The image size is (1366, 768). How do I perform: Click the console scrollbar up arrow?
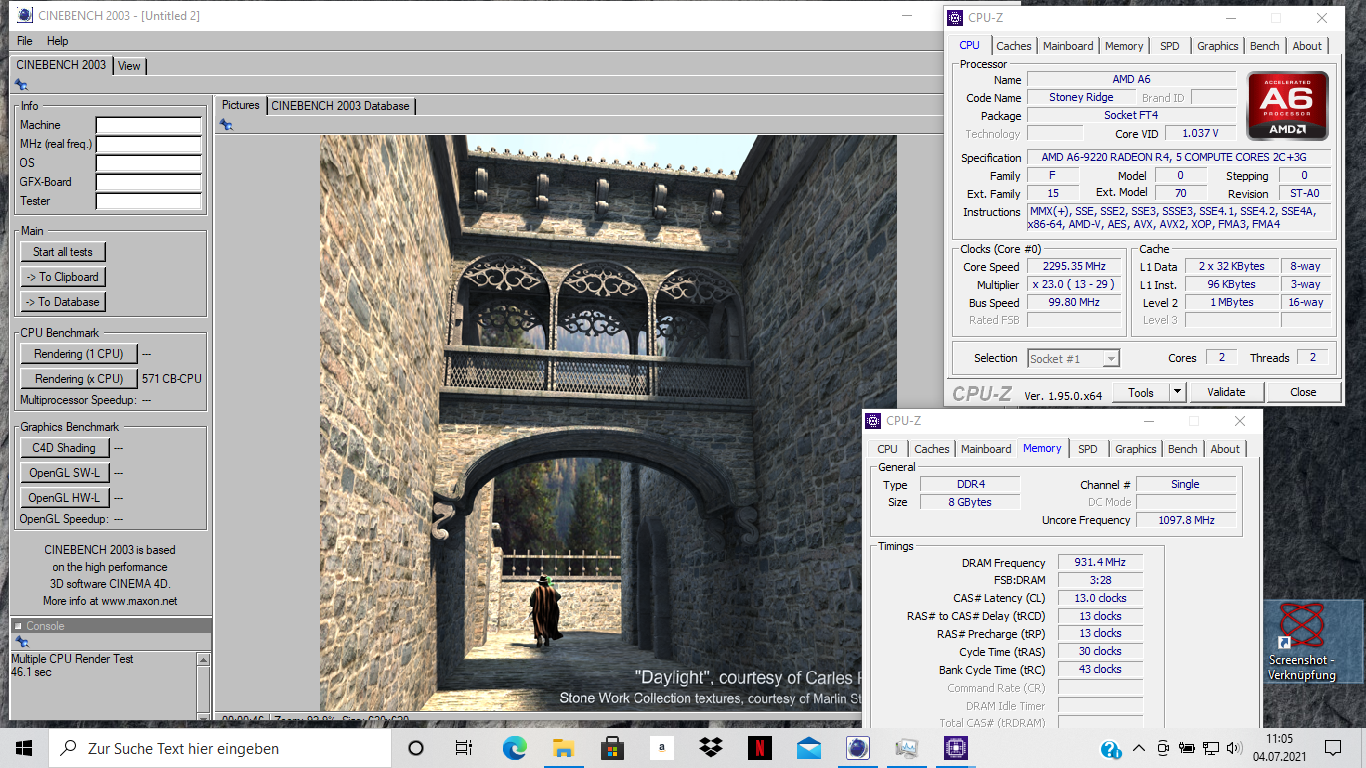203,660
